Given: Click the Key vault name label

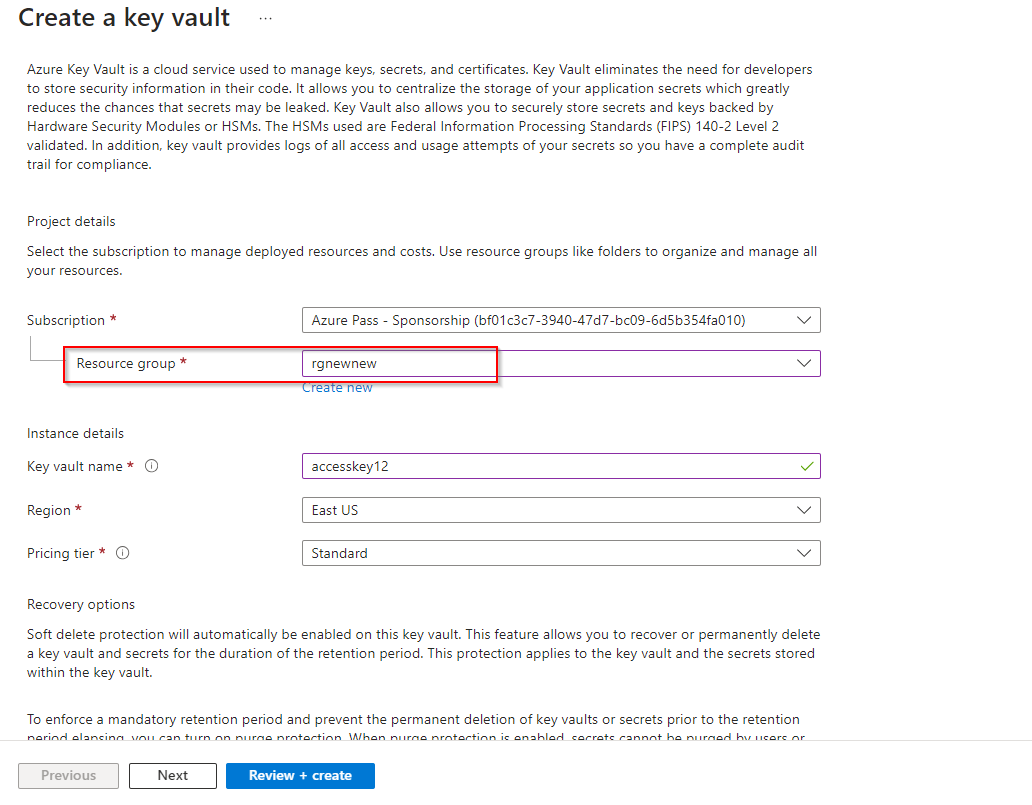Looking at the screenshot, I should pyautogui.click(x=75, y=466).
